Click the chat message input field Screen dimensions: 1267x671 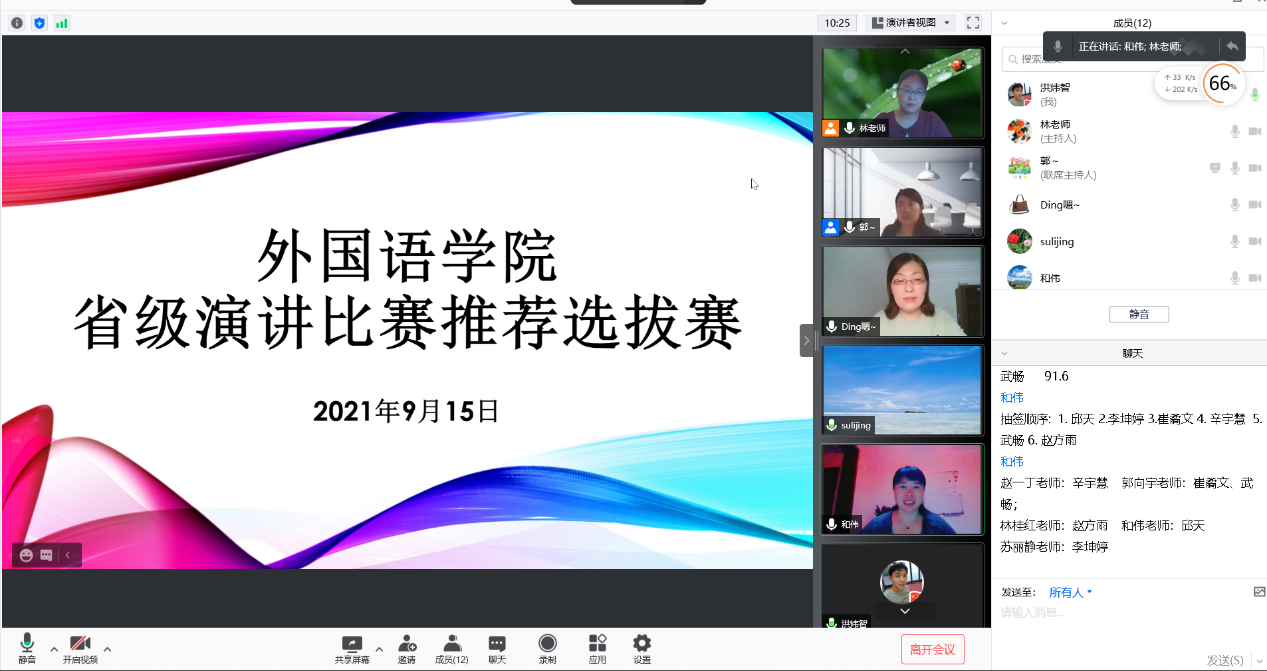click(1130, 626)
